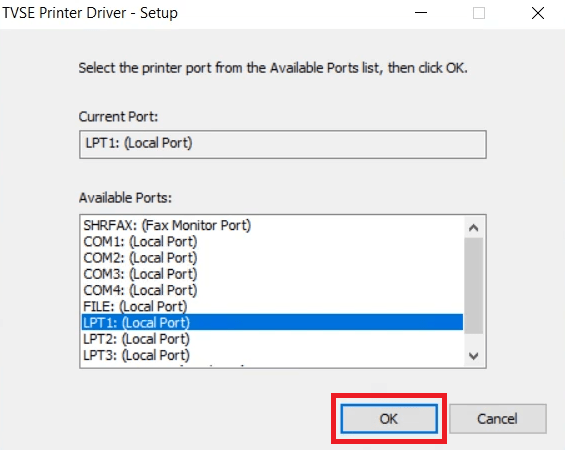Pick COM3 Local Port entry
The width and height of the screenshot is (565, 450).
(x=272, y=274)
